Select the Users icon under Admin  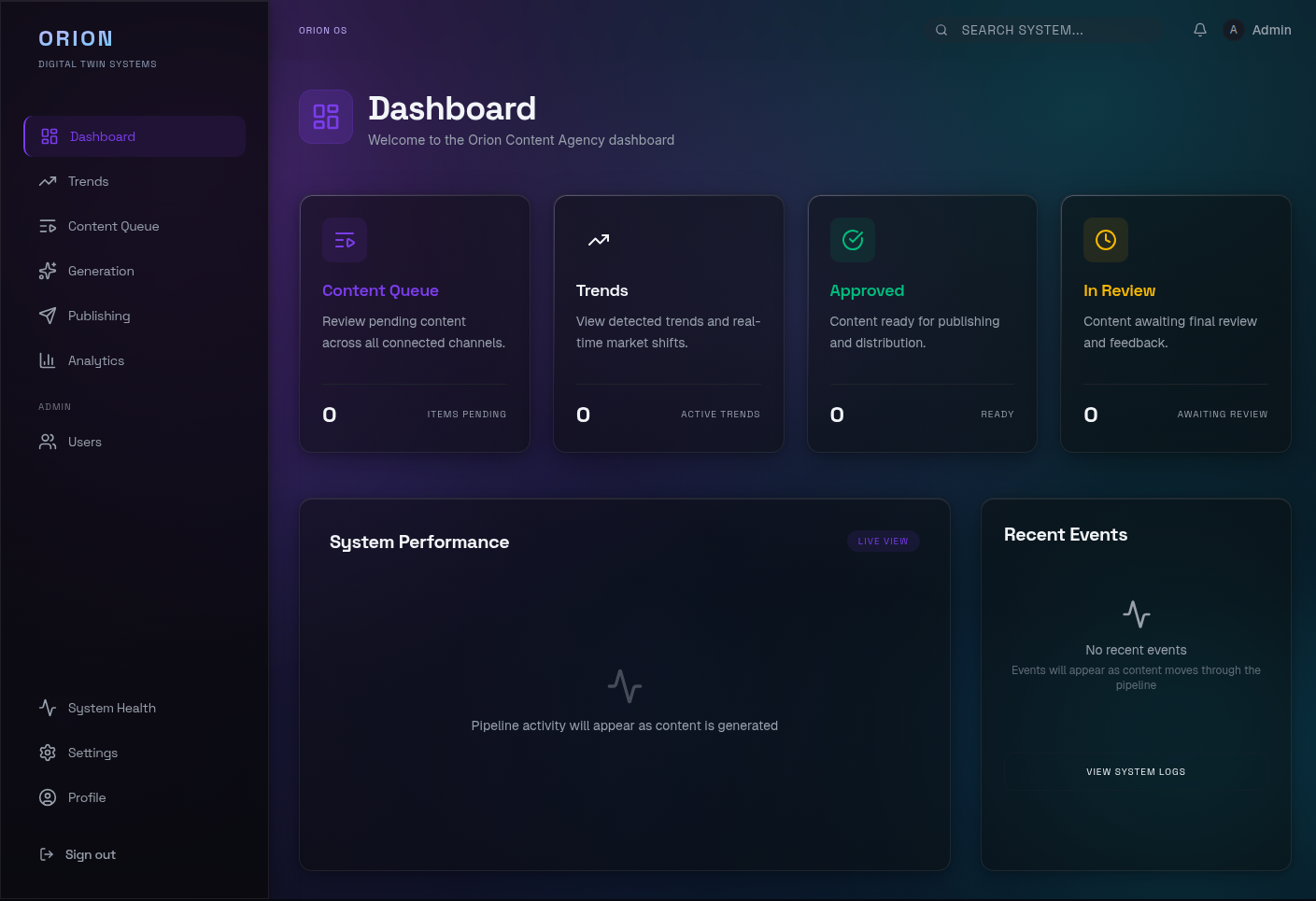tap(48, 441)
